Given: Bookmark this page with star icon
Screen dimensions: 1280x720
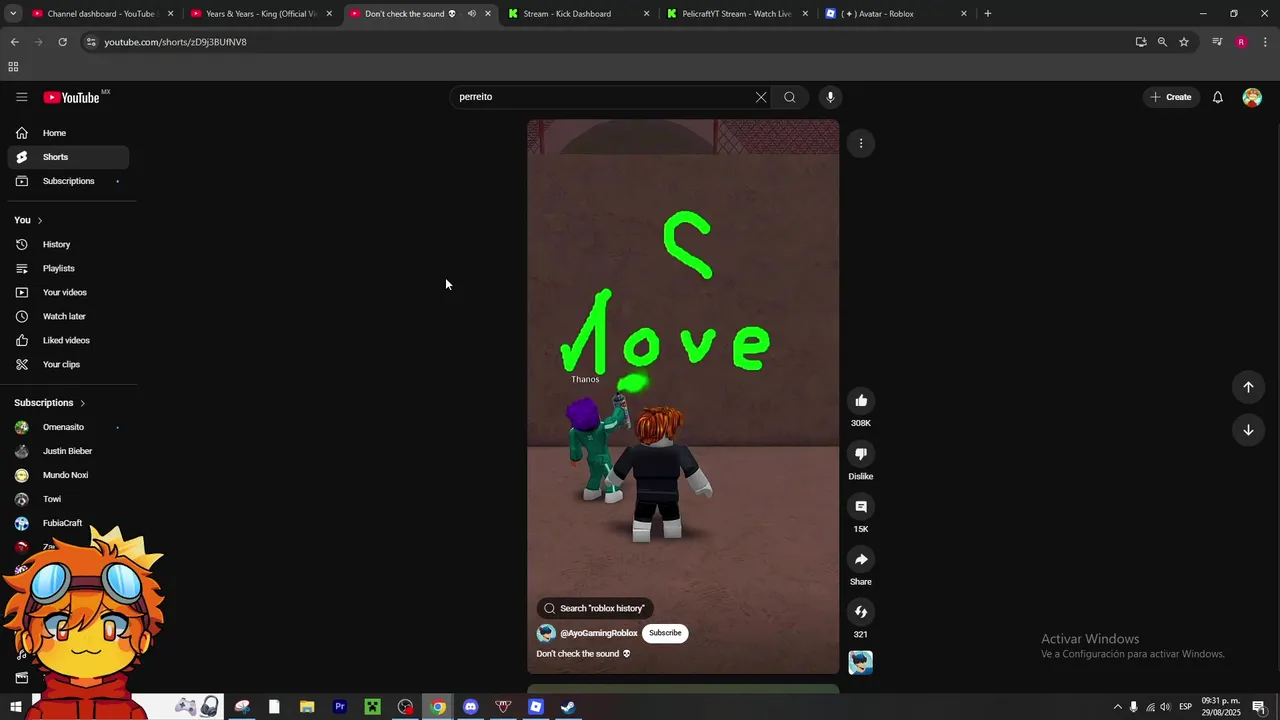Looking at the screenshot, I should 1184,42.
